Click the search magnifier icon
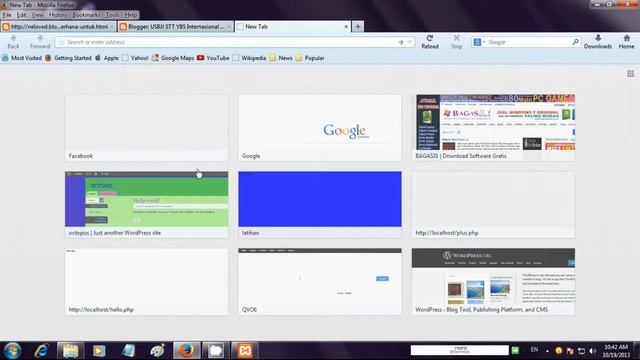 point(575,42)
